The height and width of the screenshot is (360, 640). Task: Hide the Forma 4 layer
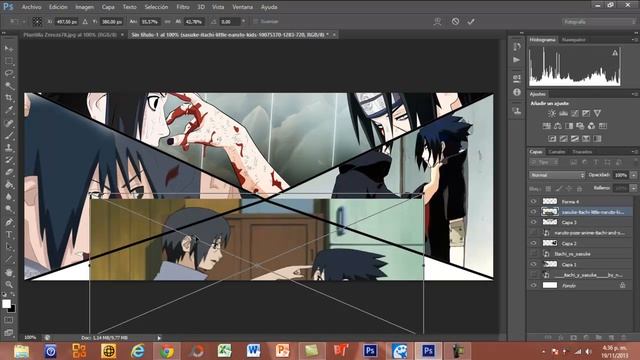pos(533,201)
